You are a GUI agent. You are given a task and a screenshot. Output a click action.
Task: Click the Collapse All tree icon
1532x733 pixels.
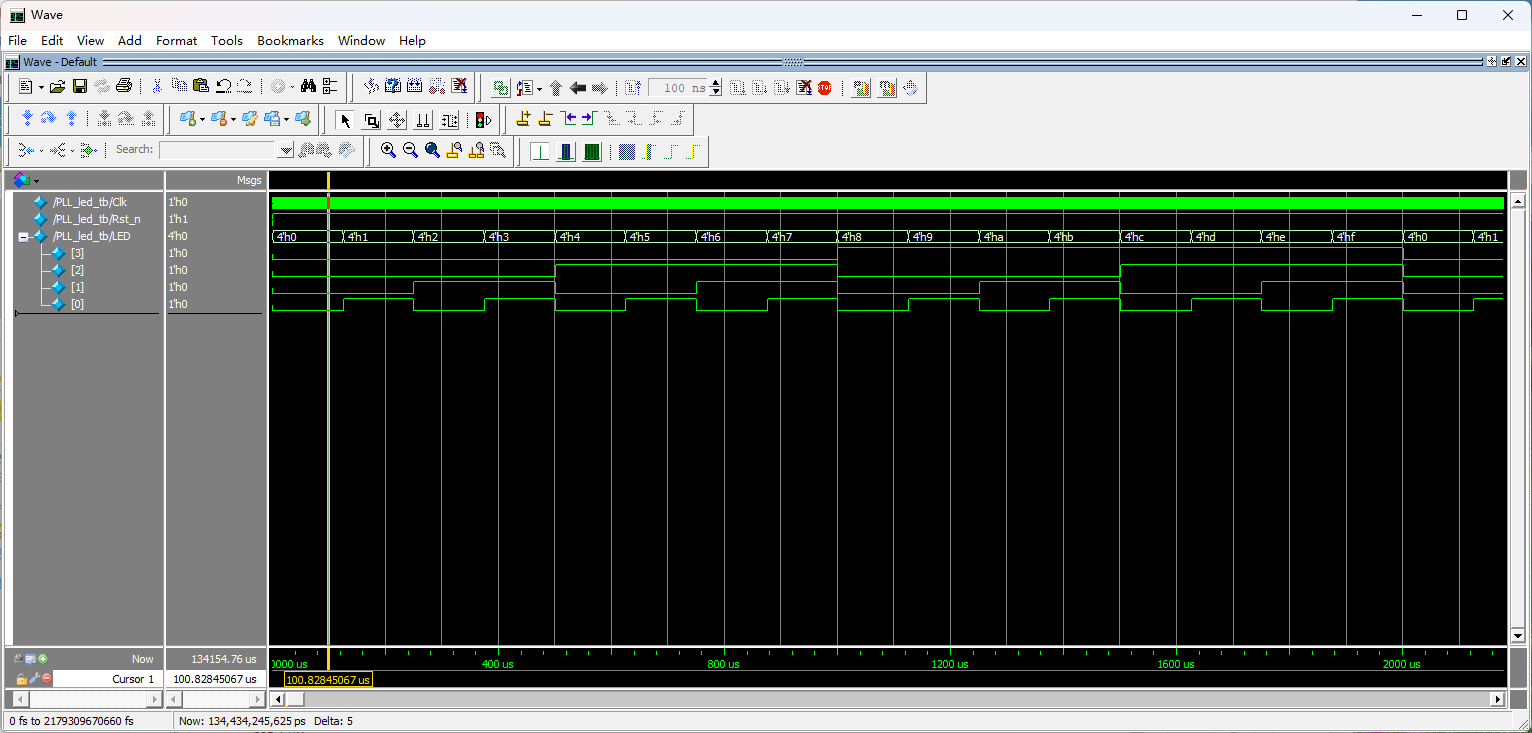329,87
